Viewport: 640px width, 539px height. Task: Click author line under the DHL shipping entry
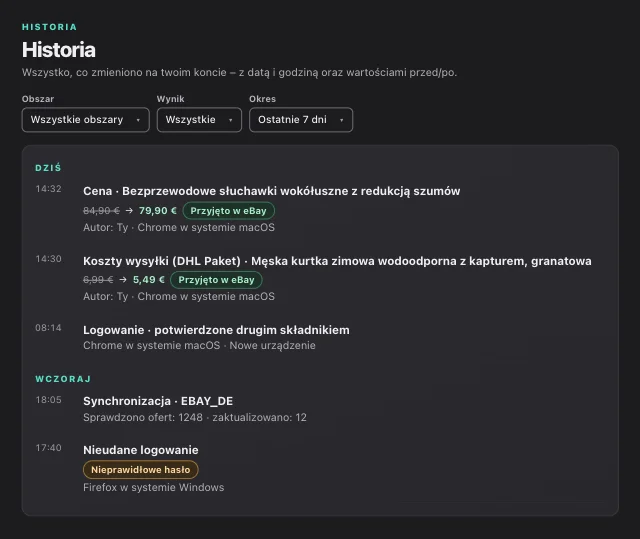point(179,296)
